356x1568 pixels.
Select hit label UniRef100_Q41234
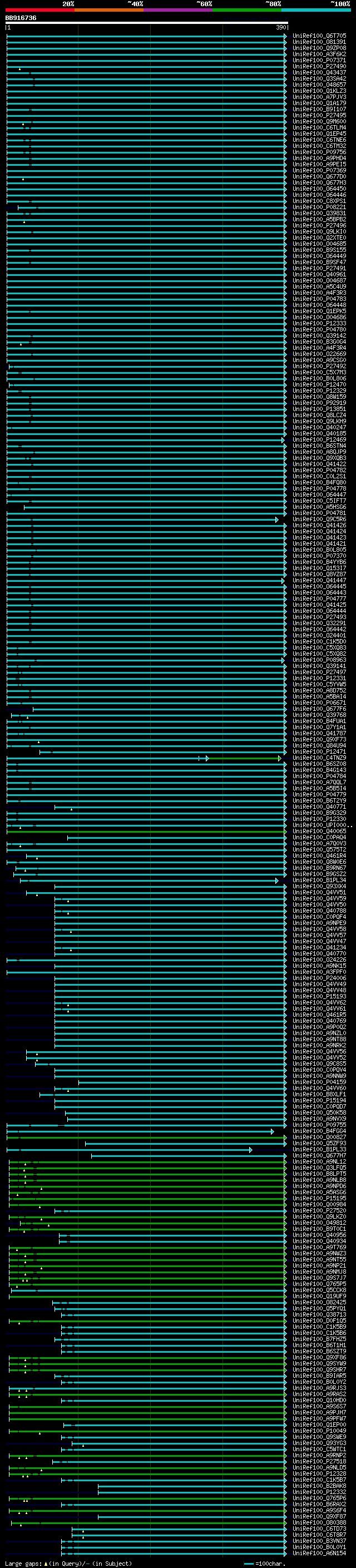point(319,948)
